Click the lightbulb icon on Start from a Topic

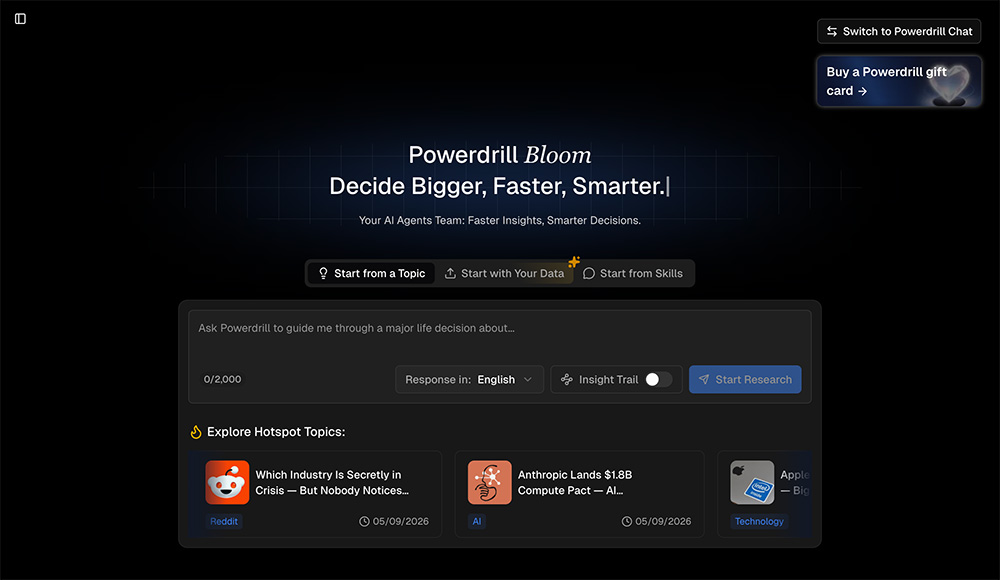[323, 273]
